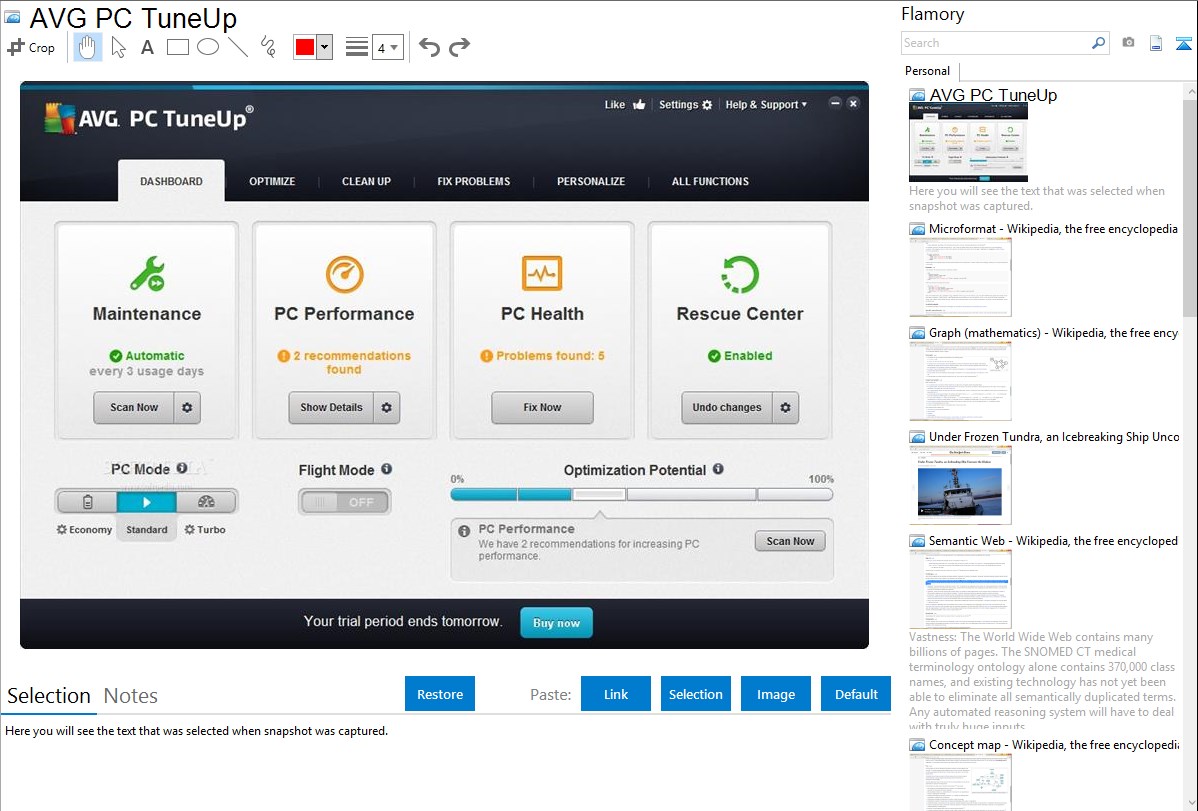Viewport: 1198px width, 811px height.
Task: Open the Clean Up tab
Action: click(x=366, y=181)
